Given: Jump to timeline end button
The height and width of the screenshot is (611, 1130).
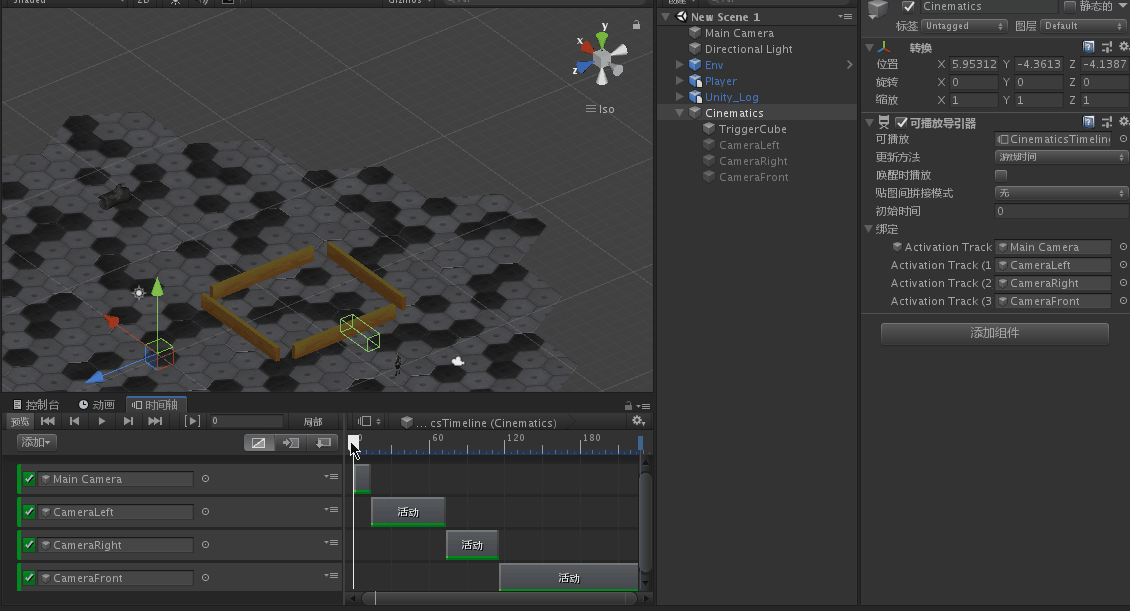Looking at the screenshot, I should point(155,422).
